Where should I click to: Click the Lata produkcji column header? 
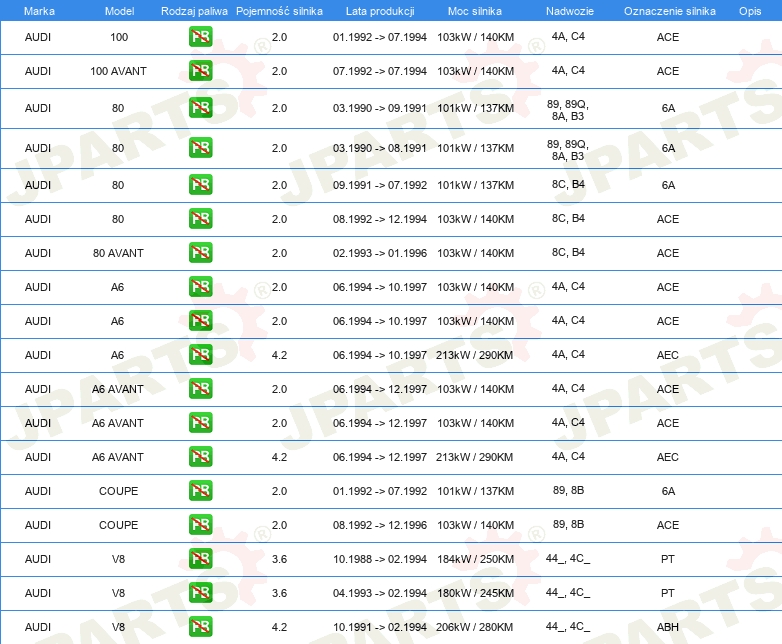click(380, 11)
